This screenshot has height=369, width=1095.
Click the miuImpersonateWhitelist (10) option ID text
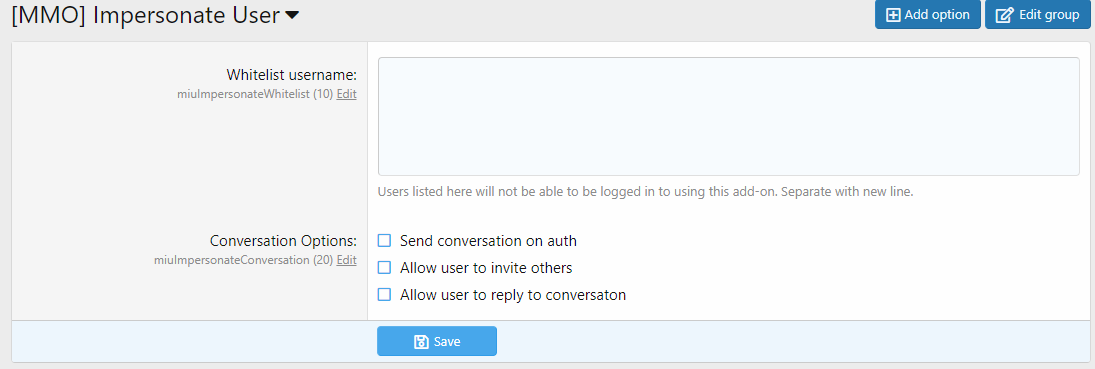[x=255, y=94]
